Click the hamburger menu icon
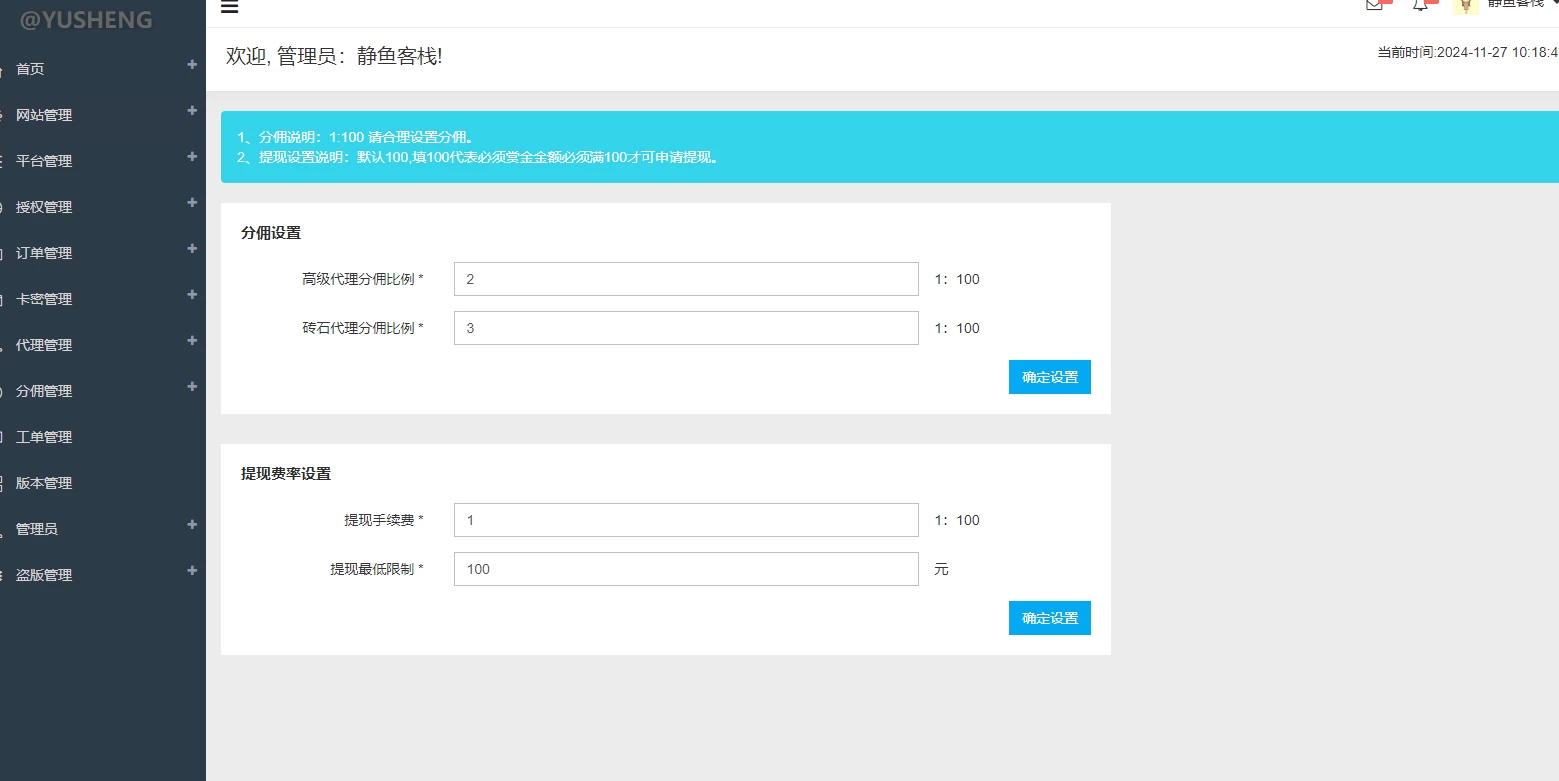The height and width of the screenshot is (781, 1559). [x=229, y=7]
